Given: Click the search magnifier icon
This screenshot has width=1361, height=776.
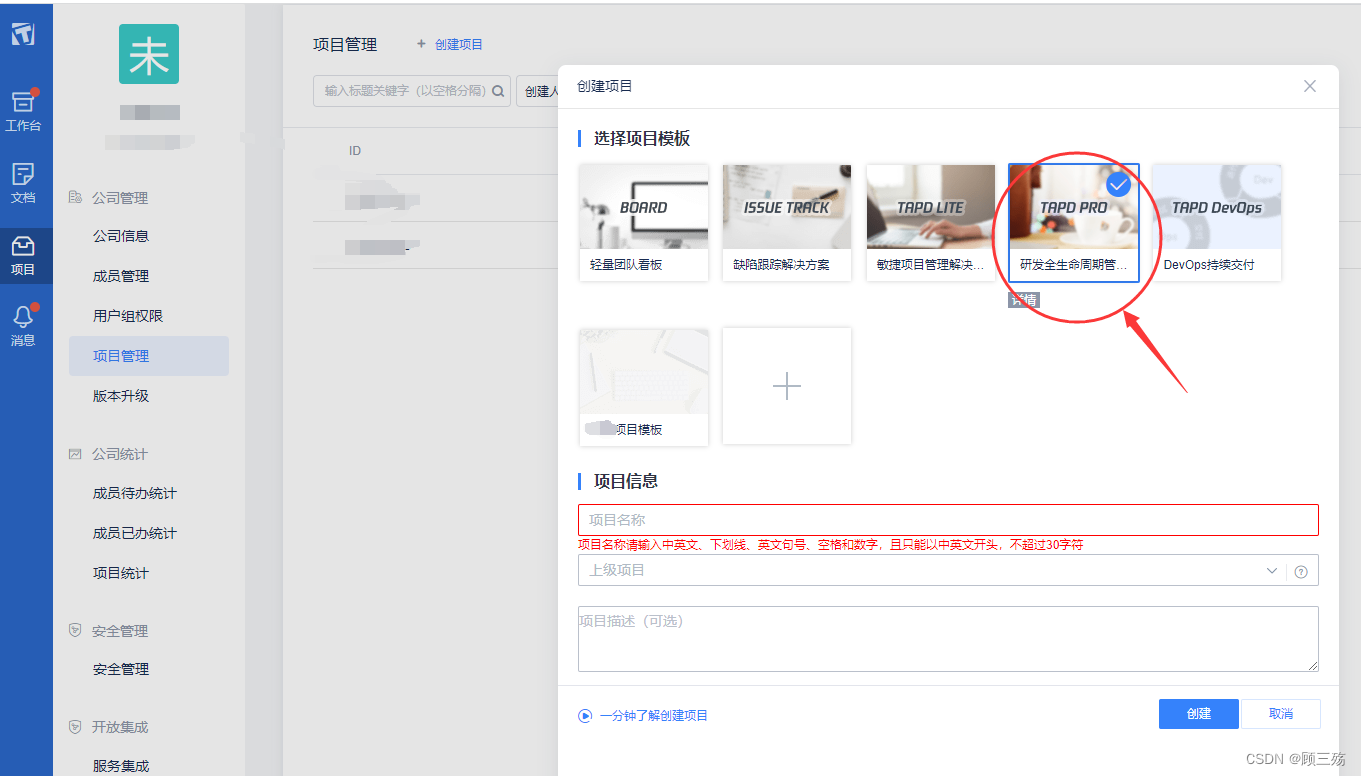Looking at the screenshot, I should pos(497,91).
